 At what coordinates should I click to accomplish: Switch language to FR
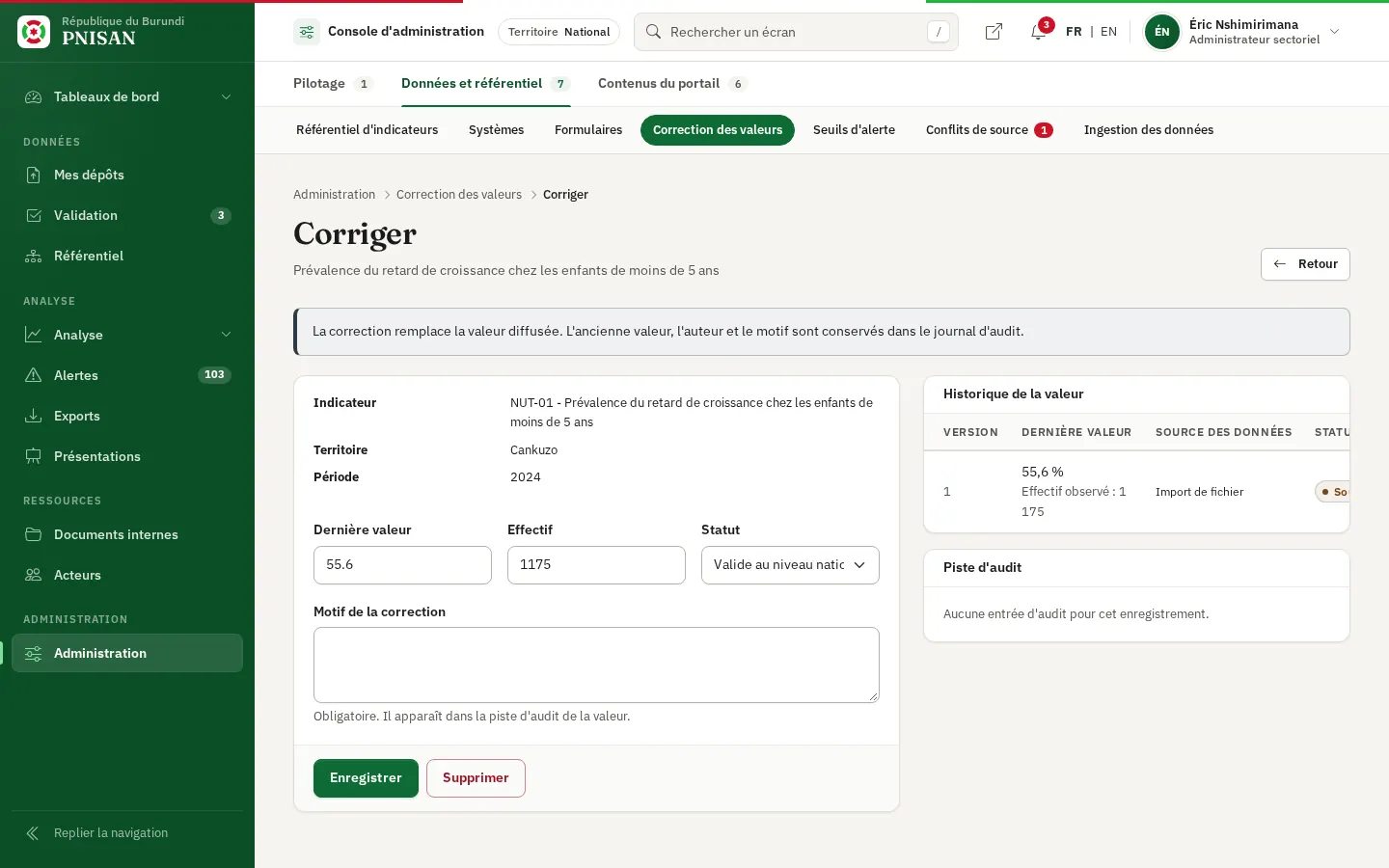click(1074, 32)
